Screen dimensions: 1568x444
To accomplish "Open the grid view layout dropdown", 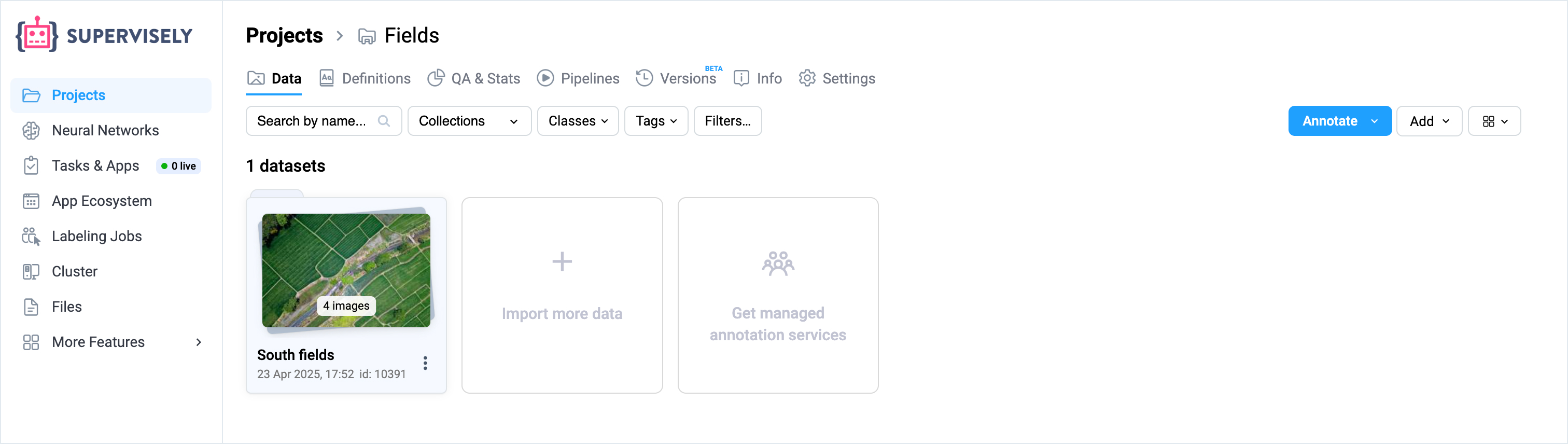I will coord(1494,121).
